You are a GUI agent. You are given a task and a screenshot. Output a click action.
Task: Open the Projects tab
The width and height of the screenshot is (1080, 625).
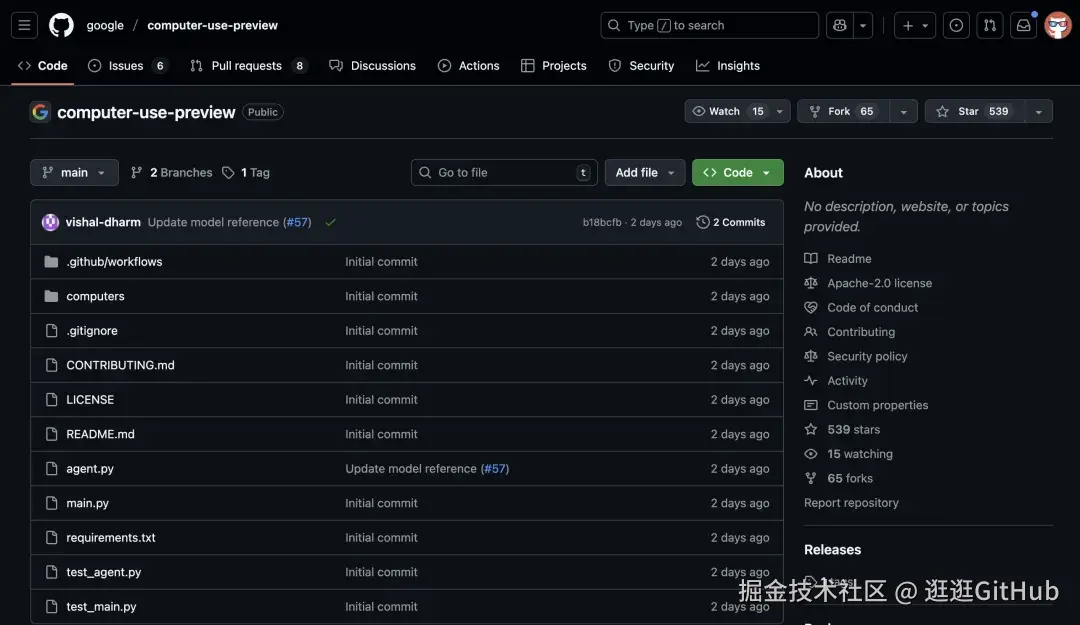pos(554,66)
